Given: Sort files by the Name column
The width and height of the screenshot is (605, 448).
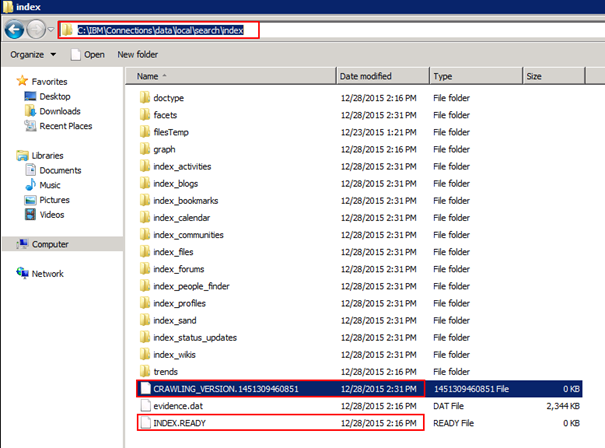Looking at the screenshot, I should point(148,76).
